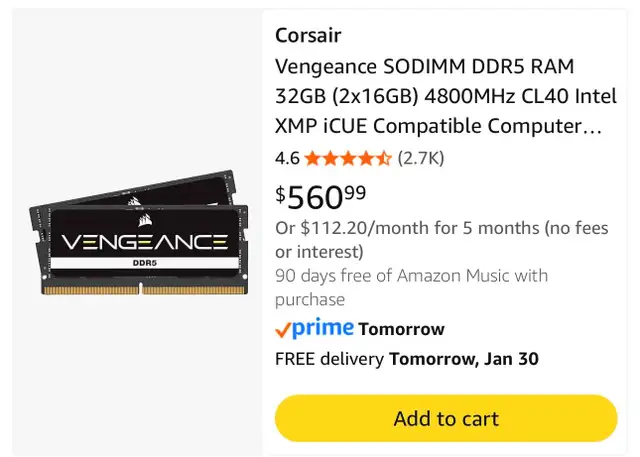Click the half-filled fifth rating star
640x457 pixels.
click(384, 158)
